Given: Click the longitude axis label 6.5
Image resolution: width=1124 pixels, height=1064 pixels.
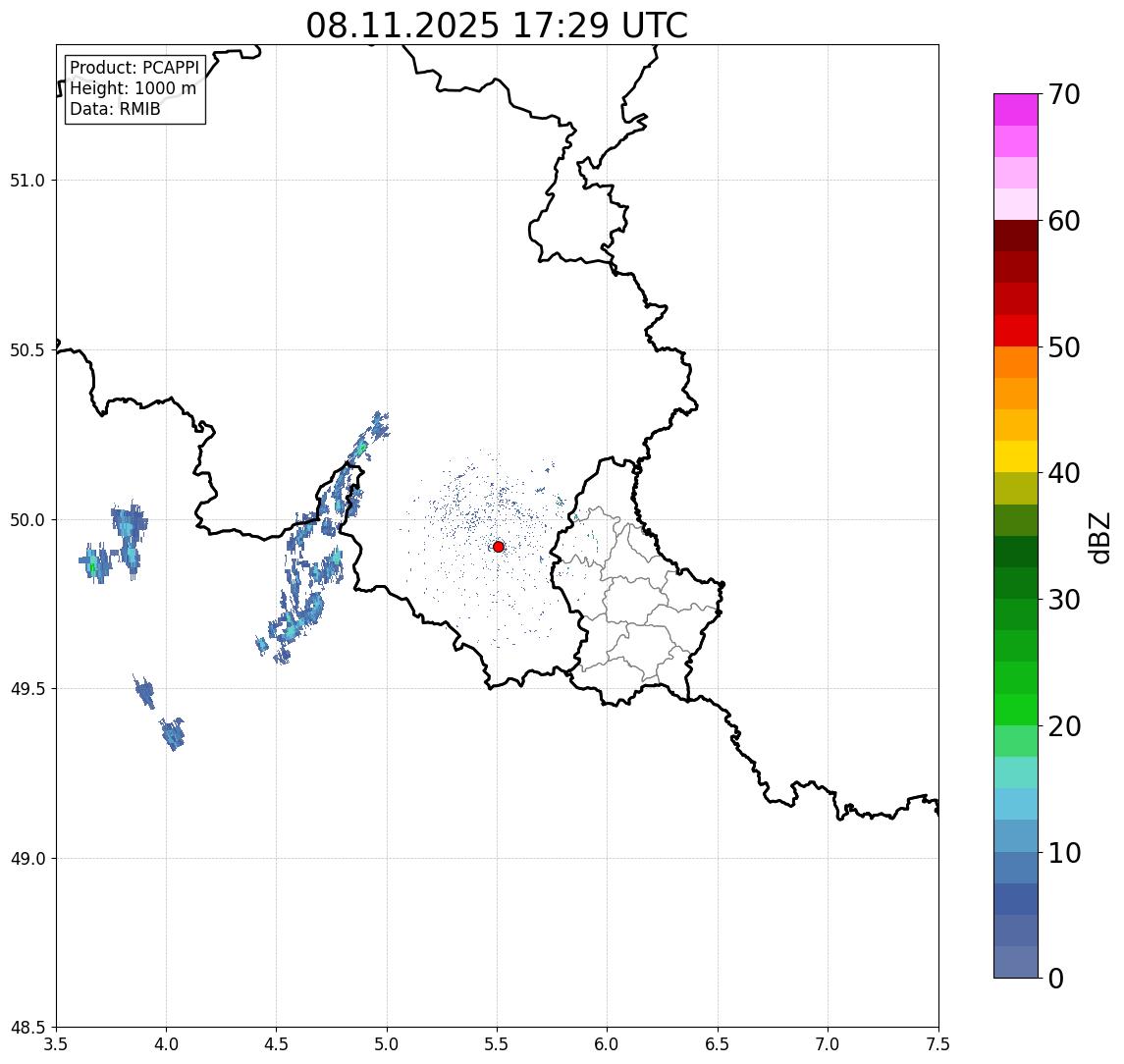Looking at the screenshot, I should tap(718, 1044).
